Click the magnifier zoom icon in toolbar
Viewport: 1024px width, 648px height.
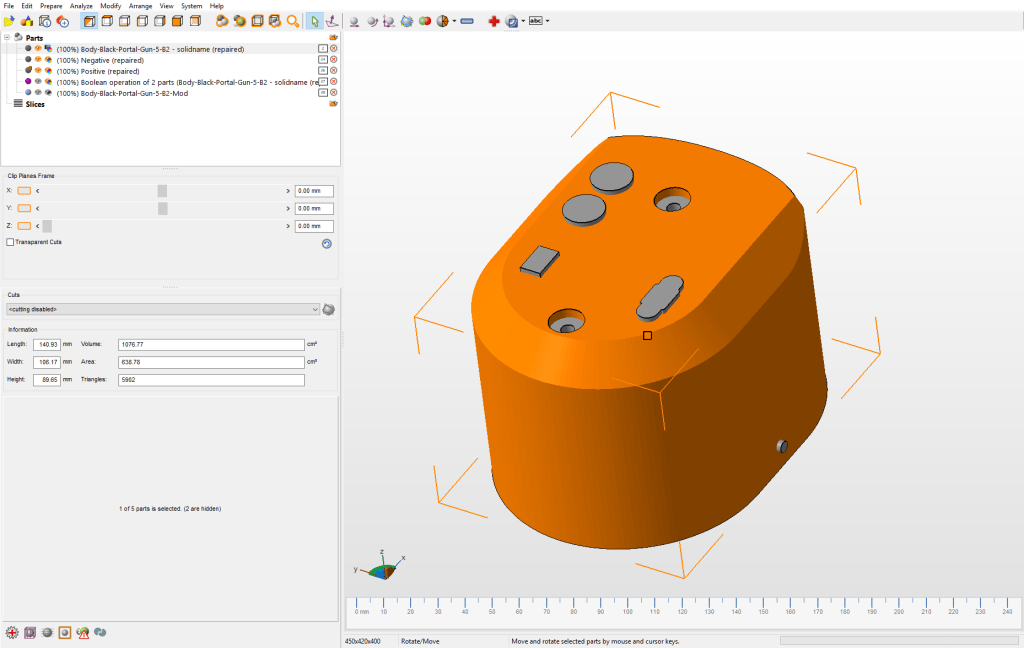293,21
